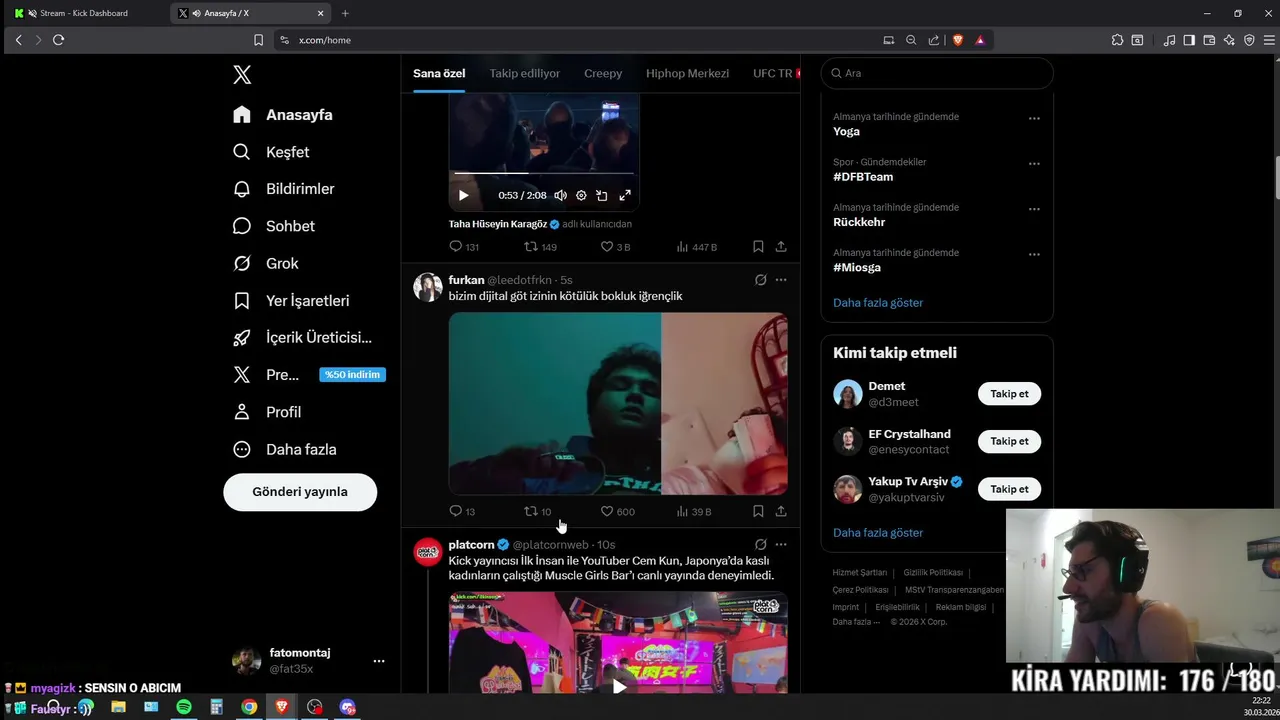The image size is (1280, 720).
Task: Click Gönderi yayınla button
Action: click(300, 492)
